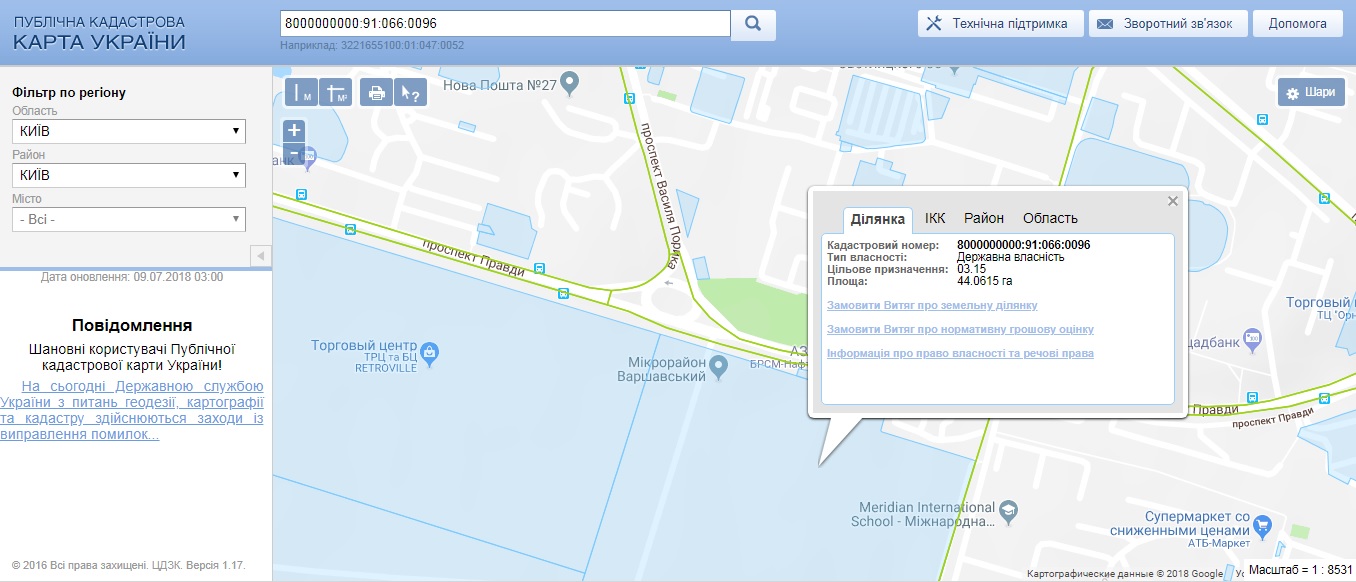This screenshot has width=1356, height=582.
Task: Activate the parcel info cursor tool
Action: click(x=411, y=93)
